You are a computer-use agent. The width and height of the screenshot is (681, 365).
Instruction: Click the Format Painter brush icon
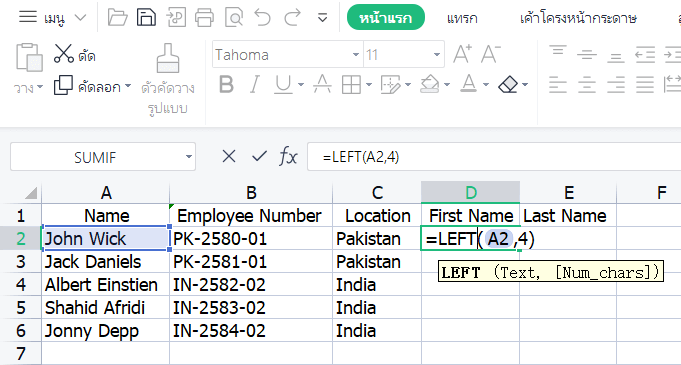168,58
